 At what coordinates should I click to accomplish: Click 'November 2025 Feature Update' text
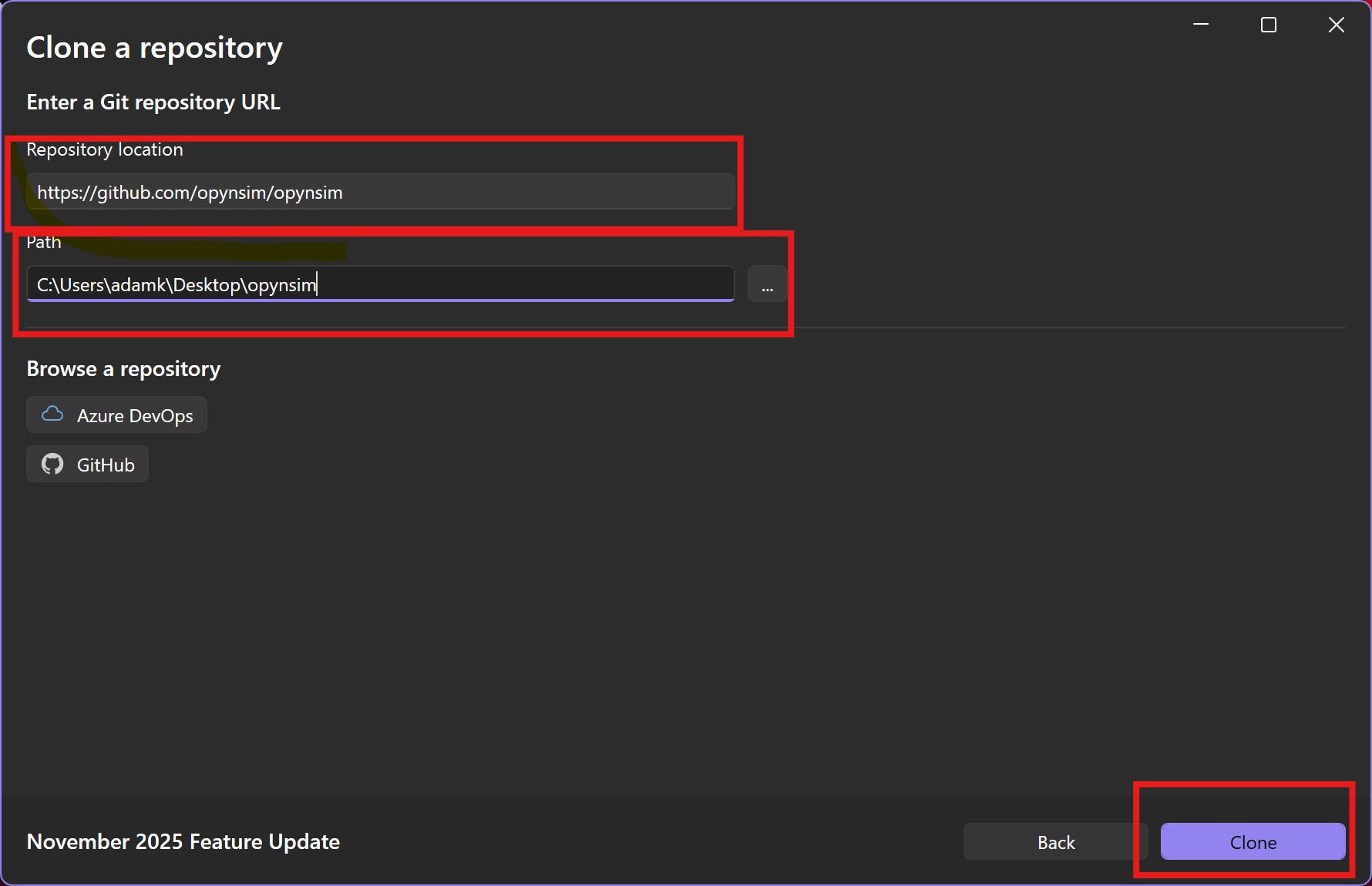183,841
